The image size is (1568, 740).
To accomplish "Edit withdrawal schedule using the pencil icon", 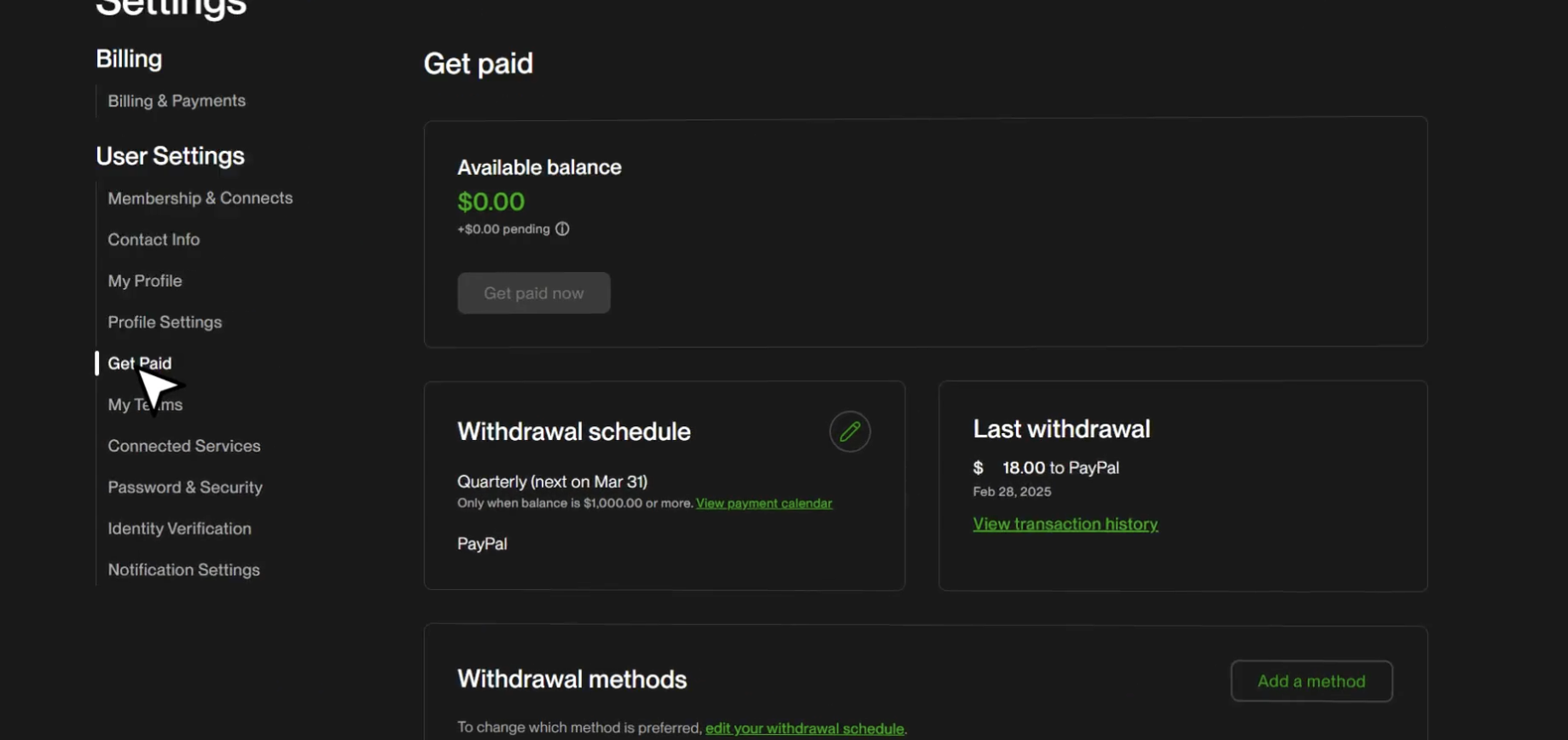I will click(x=849, y=431).
